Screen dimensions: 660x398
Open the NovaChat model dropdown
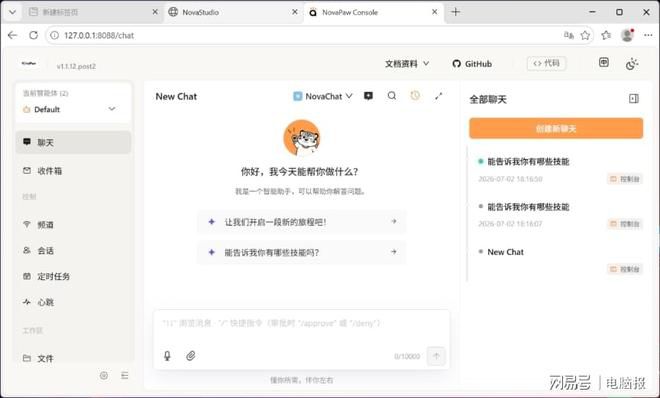(x=323, y=96)
